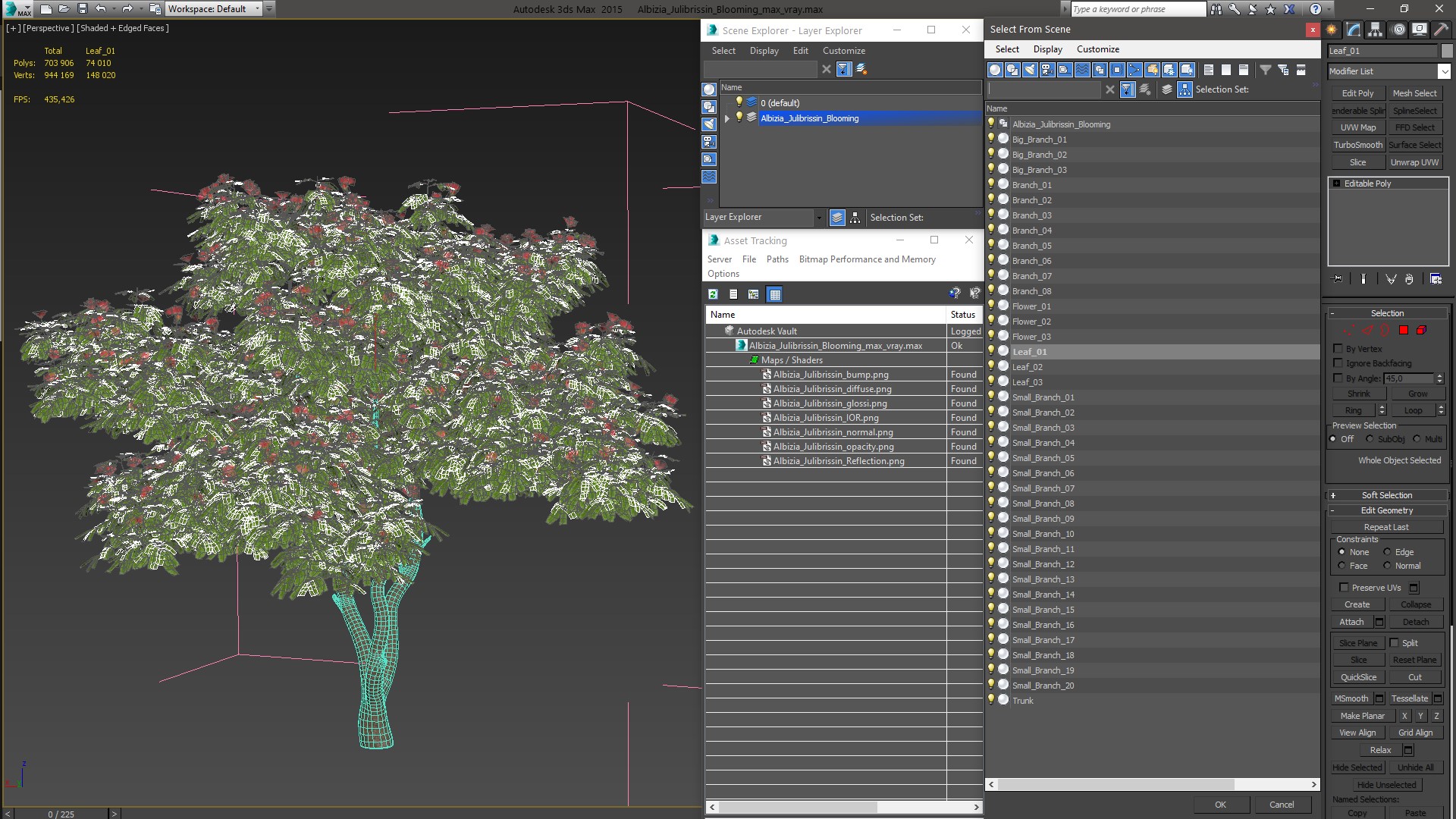Screen dimensions: 1456x819
Task: Click Sort by Hierarchy icon beside Selection Set
Action: click(1185, 89)
